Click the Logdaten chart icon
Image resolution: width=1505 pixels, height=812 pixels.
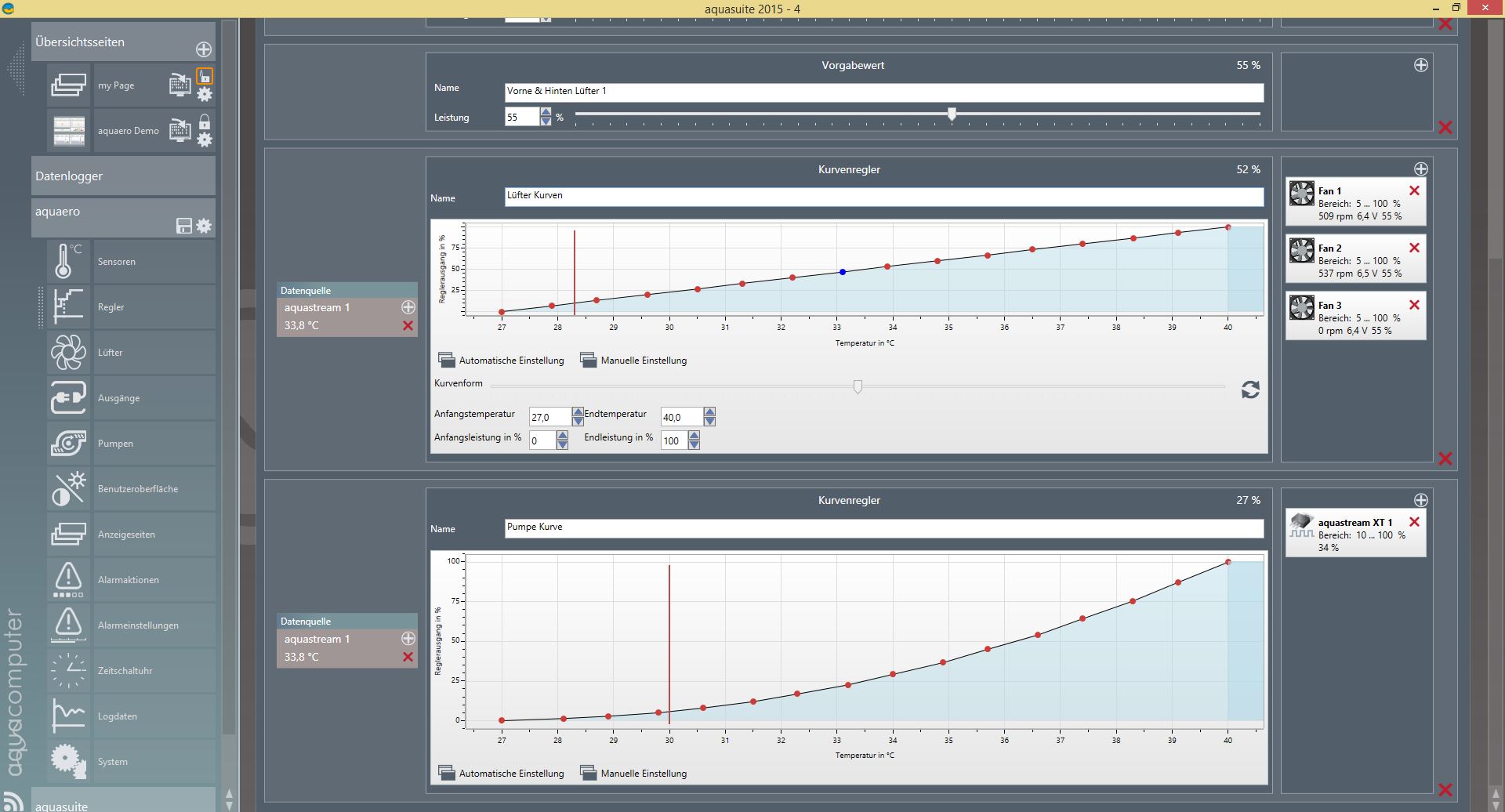click(x=68, y=716)
